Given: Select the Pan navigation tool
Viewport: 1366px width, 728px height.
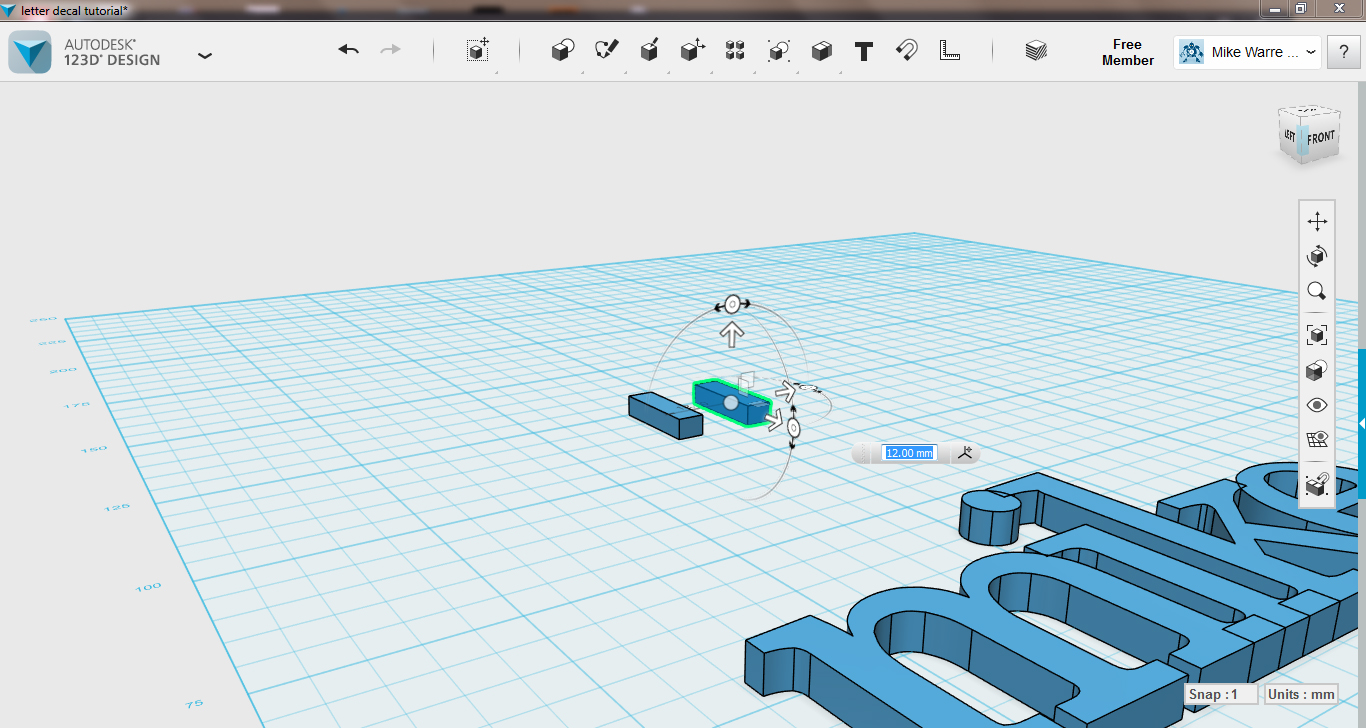Looking at the screenshot, I should 1317,221.
